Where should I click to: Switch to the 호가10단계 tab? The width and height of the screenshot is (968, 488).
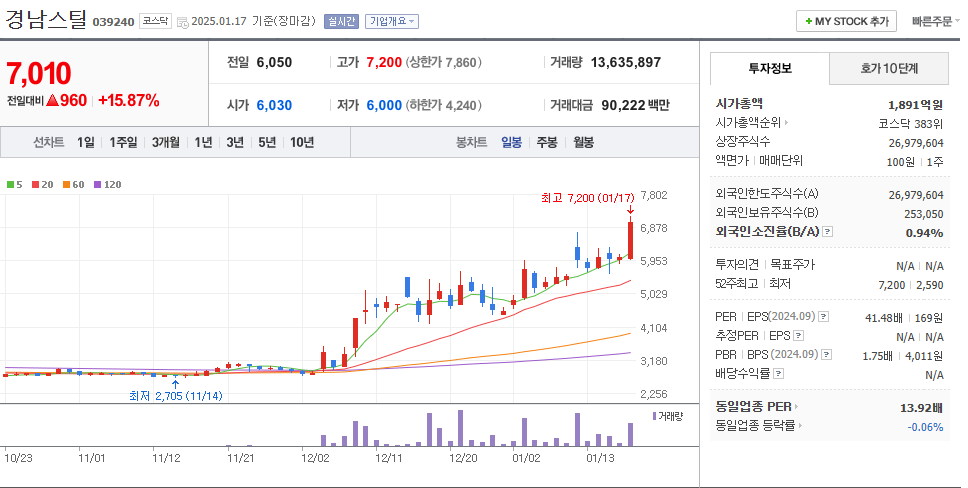click(889, 68)
